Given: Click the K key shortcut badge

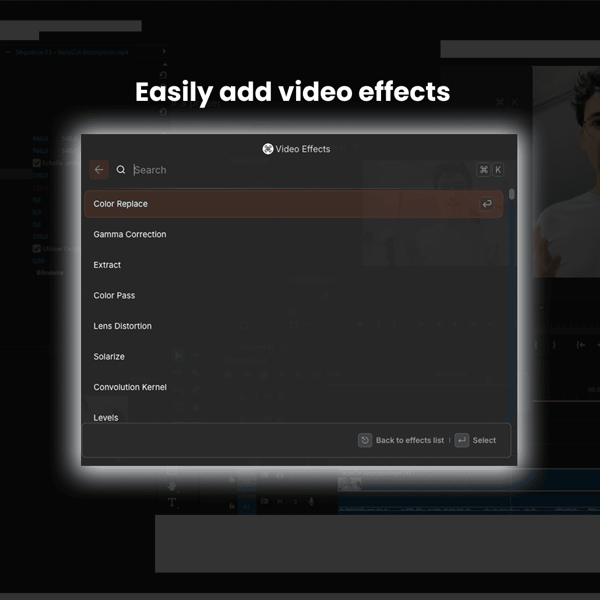Looking at the screenshot, I should click(498, 170).
